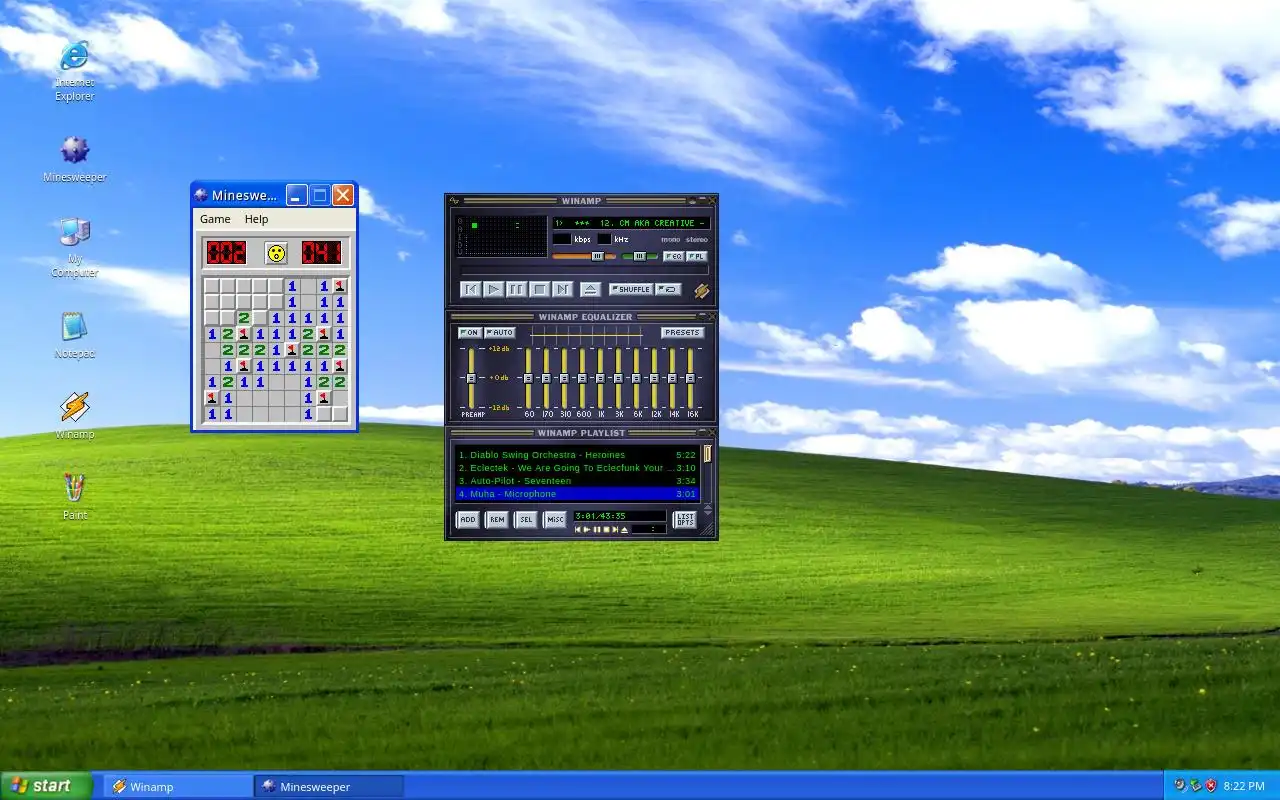Open the playlist REM menu
Screen dimensions: 1280x800
point(497,520)
